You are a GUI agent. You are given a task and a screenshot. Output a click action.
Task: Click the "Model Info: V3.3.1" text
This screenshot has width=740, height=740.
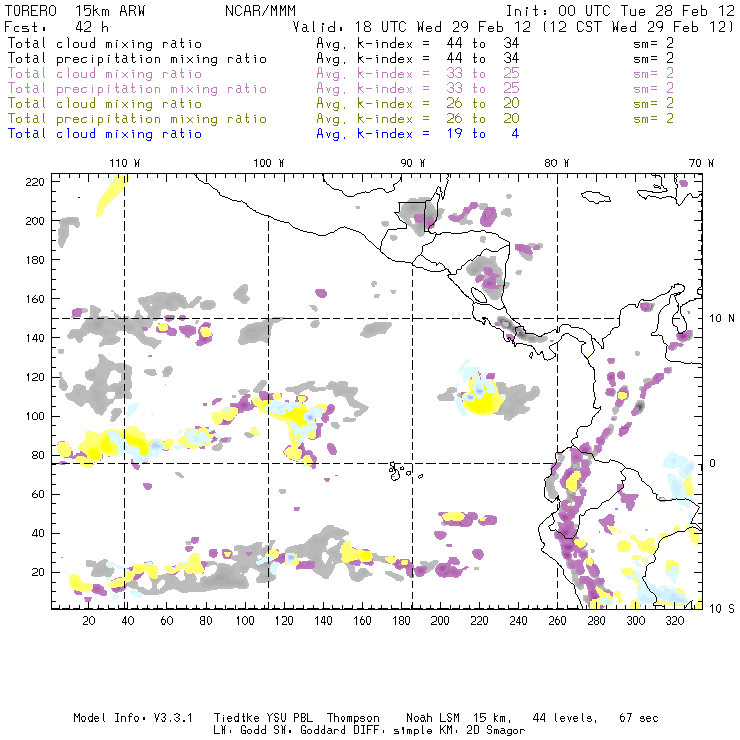click(x=133, y=718)
